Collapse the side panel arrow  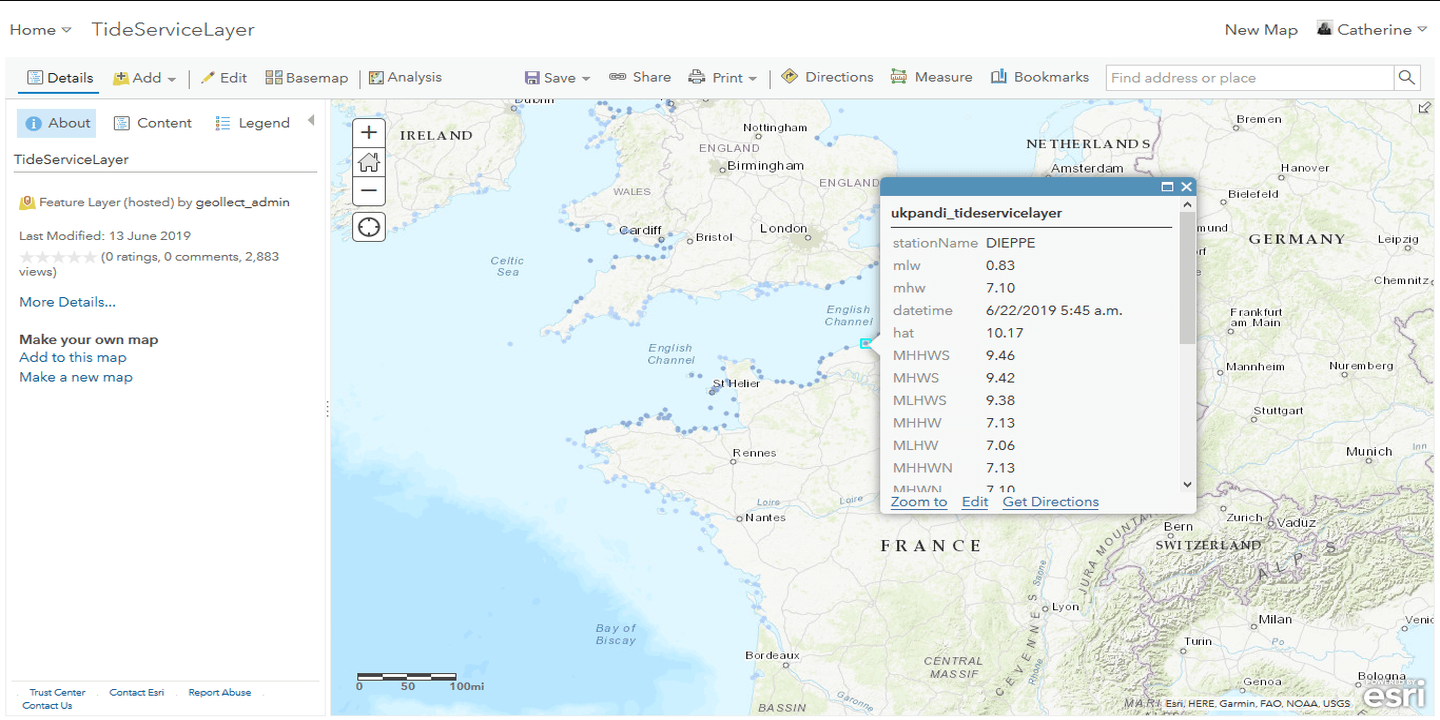click(x=311, y=121)
